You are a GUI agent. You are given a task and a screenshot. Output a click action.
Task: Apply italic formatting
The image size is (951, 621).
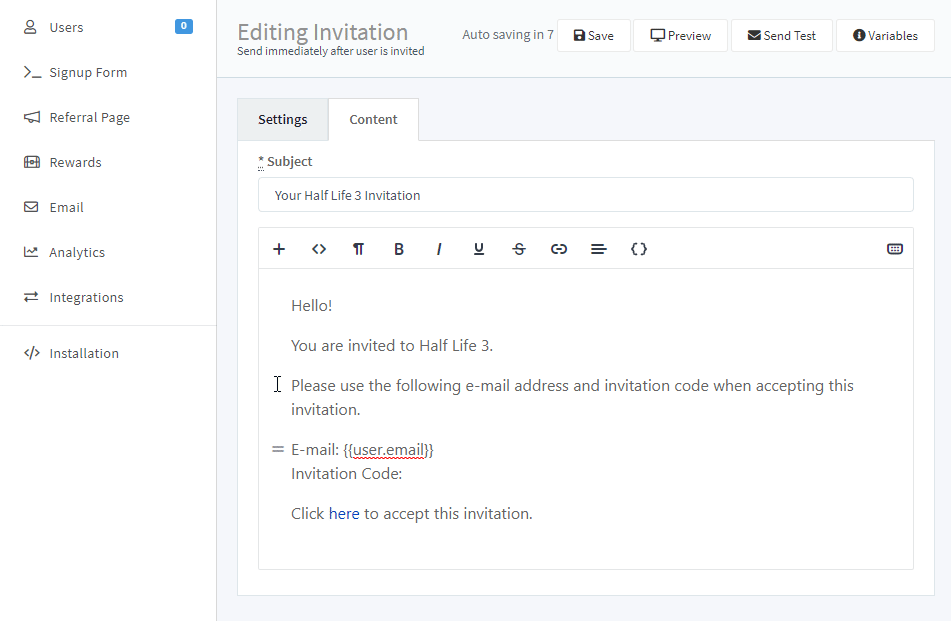coord(439,249)
